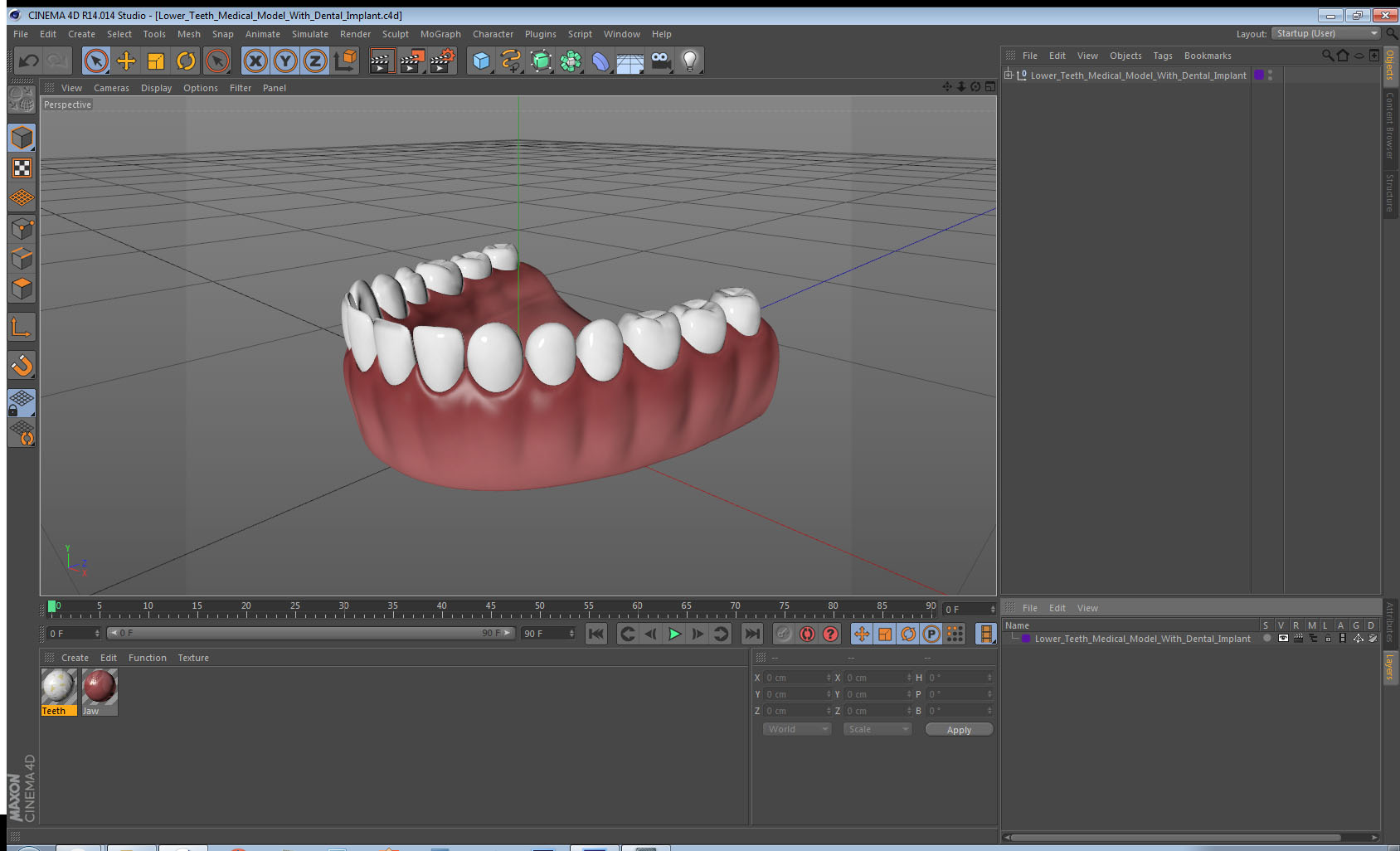The image size is (1400, 851).
Task: Open the material manager Texture menu
Action: pyautogui.click(x=192, y=658)
